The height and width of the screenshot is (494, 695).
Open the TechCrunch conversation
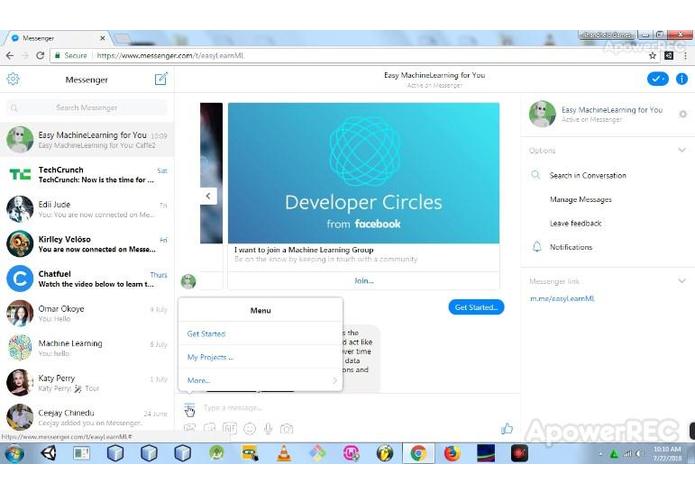pos(87,174)
